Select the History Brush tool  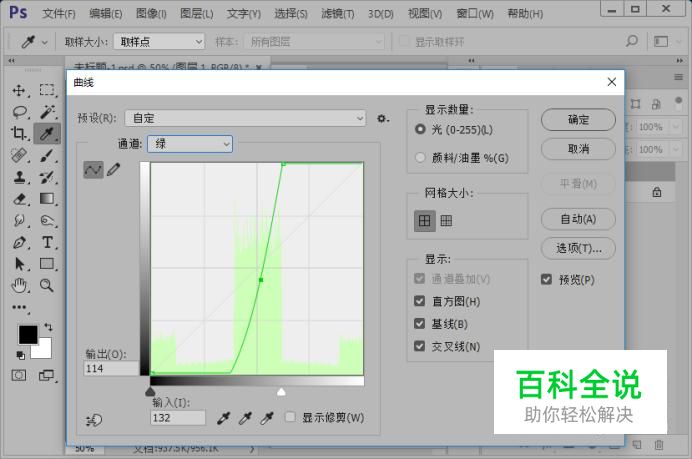pos(47,177)
